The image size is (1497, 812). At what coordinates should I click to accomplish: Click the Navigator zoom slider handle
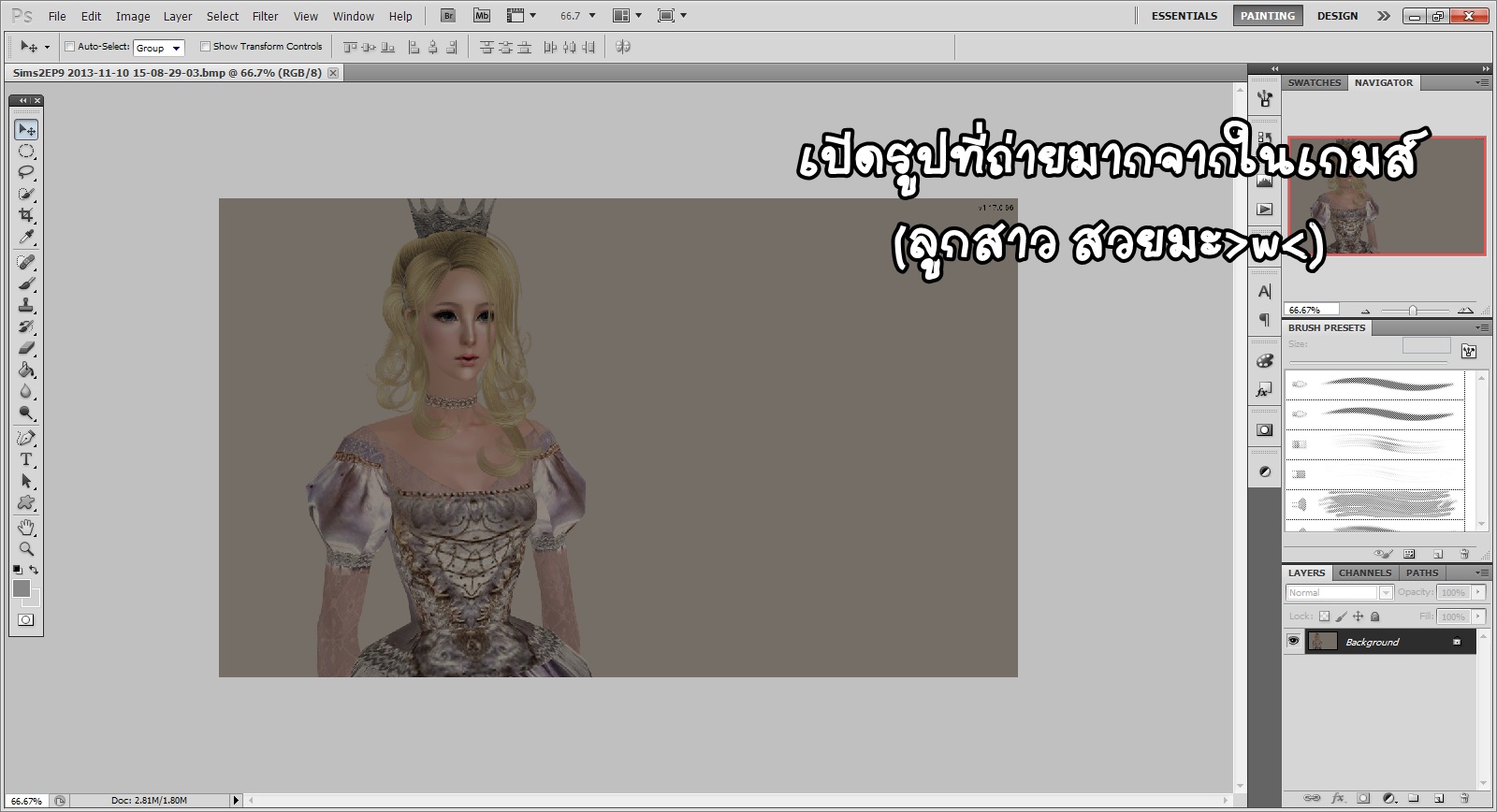coord(1413,310)
